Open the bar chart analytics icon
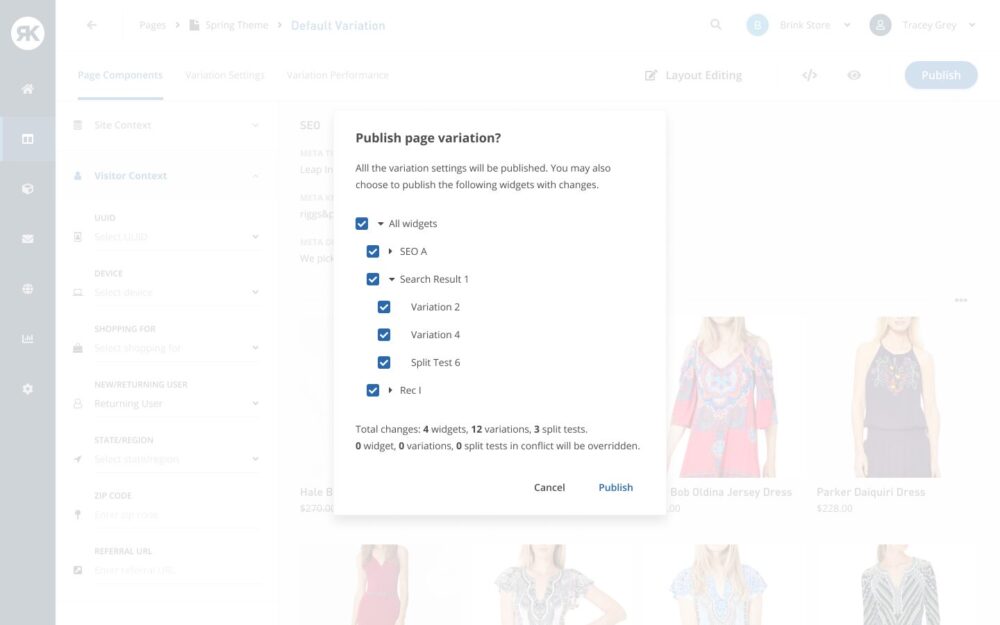The image size is (1000, 625). [27, 339]
